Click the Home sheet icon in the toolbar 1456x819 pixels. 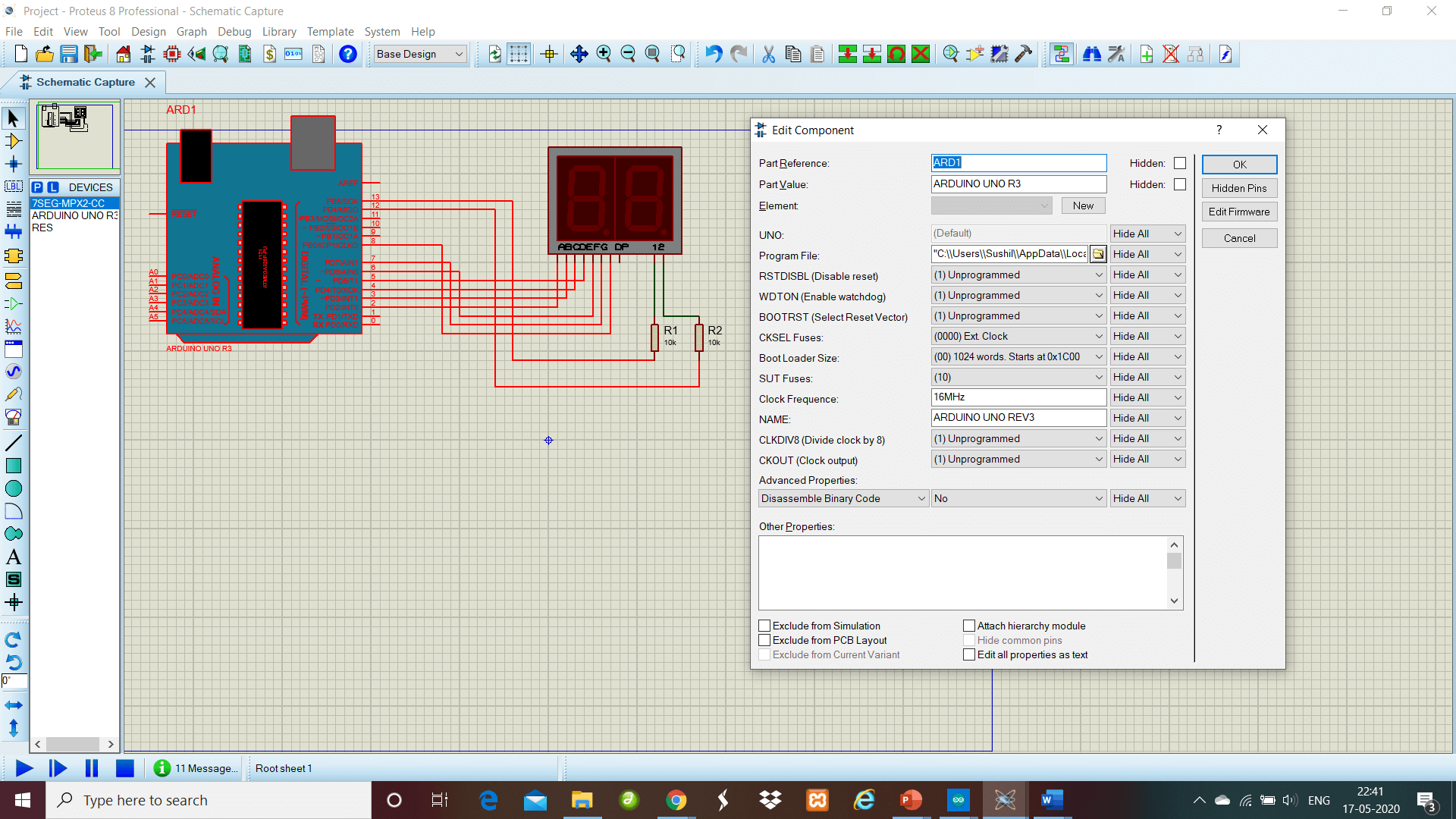123,54
